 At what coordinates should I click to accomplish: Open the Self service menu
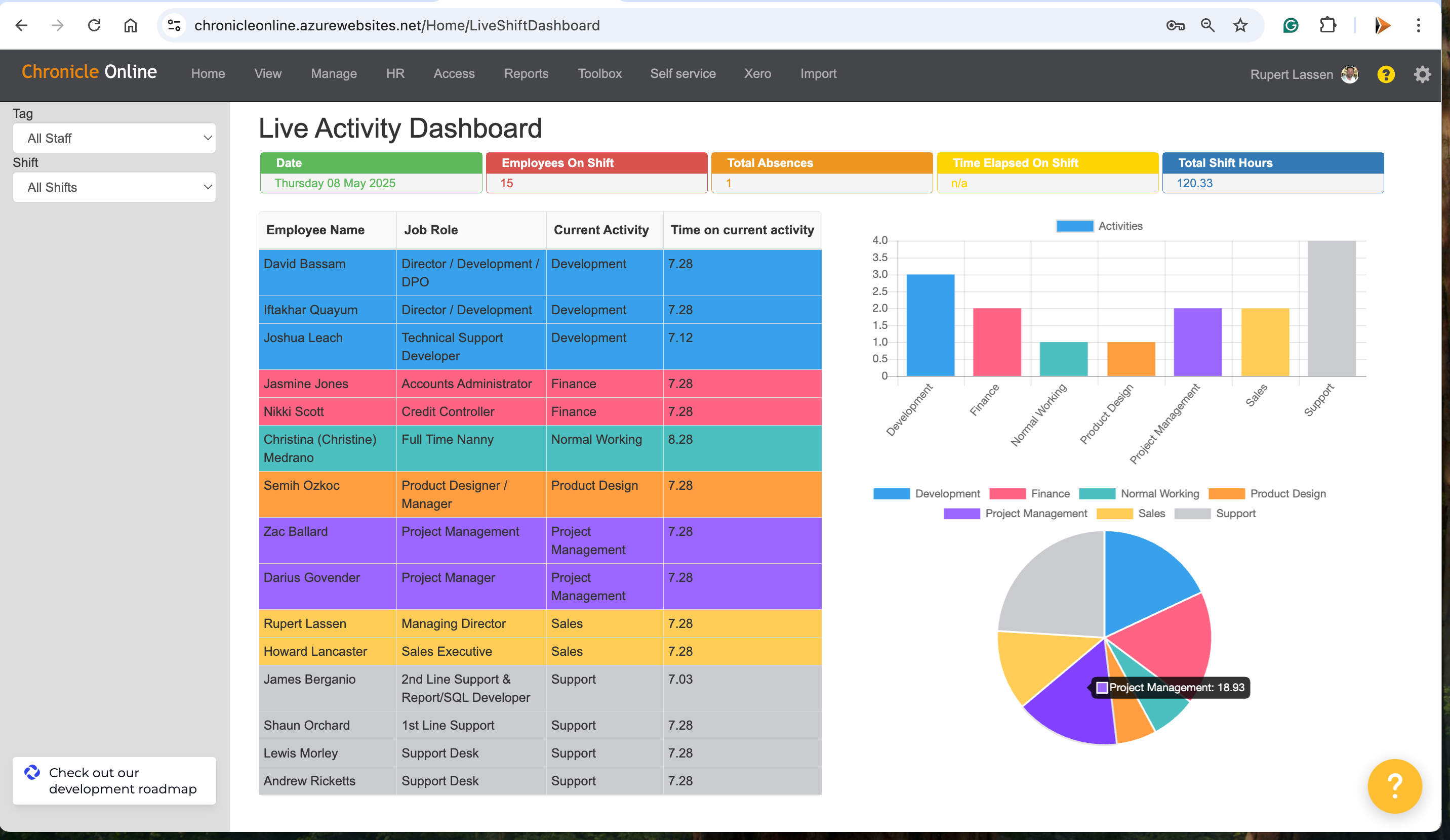(x=682, y=73)
